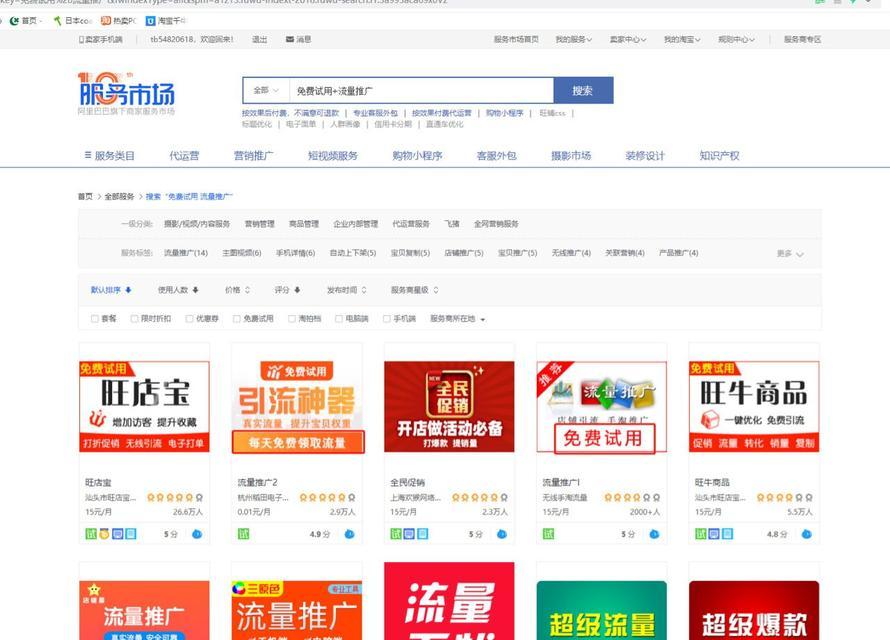The height and width of the screenshot is (640, 890).
Task: Click the green 试 badge under 旺店宝
Action: (x=91, y=534)
